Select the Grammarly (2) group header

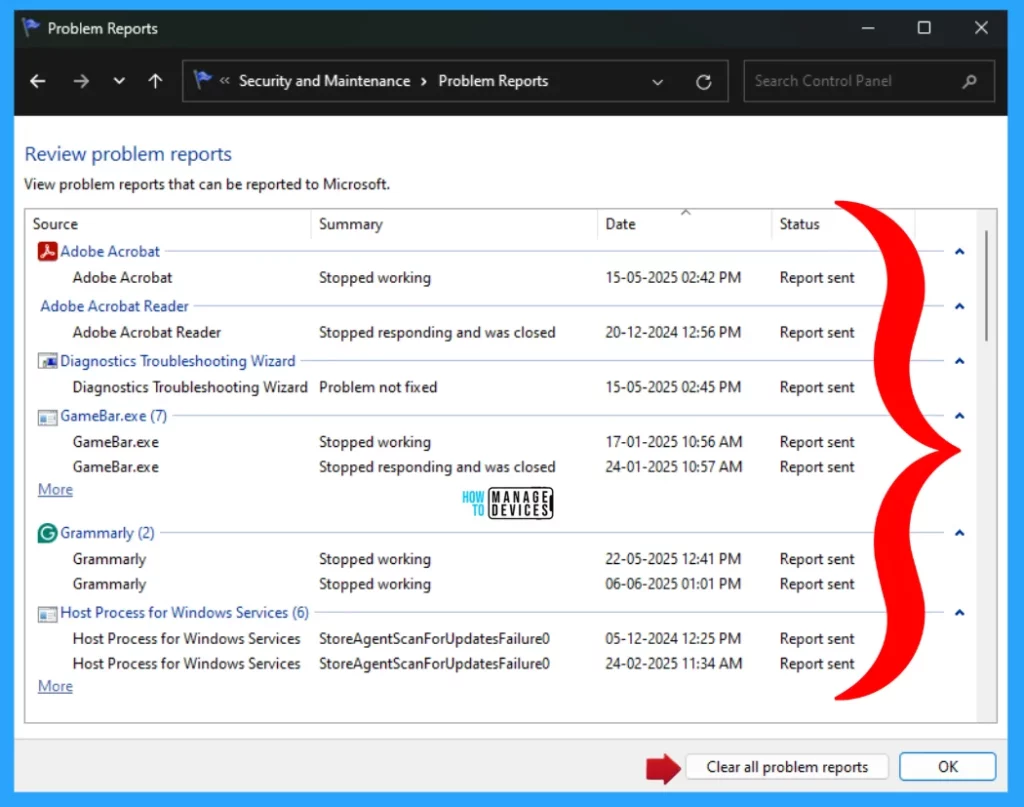tap(107, 533)
